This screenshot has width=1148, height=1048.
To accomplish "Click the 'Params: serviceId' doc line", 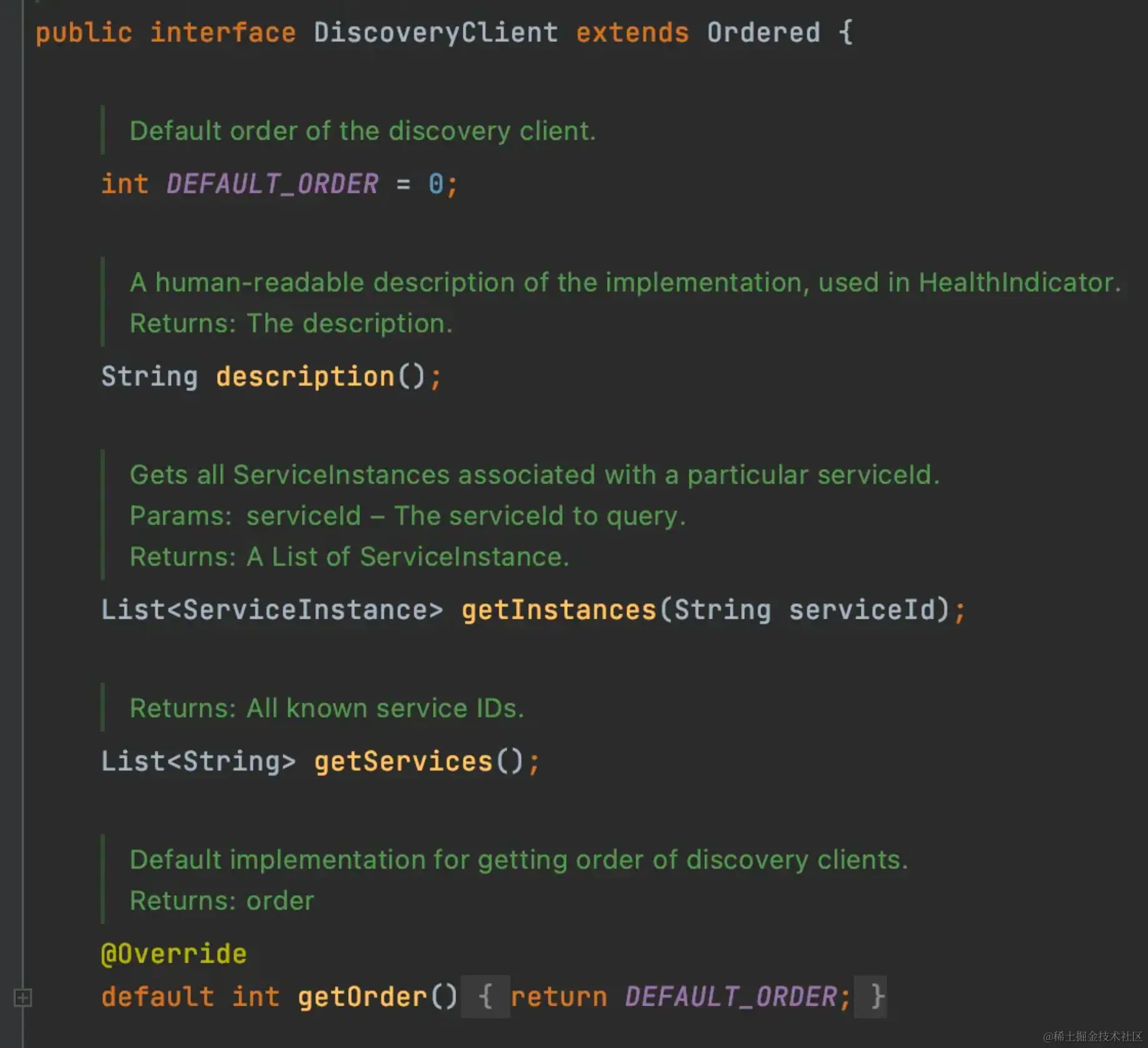I will 408,516.
